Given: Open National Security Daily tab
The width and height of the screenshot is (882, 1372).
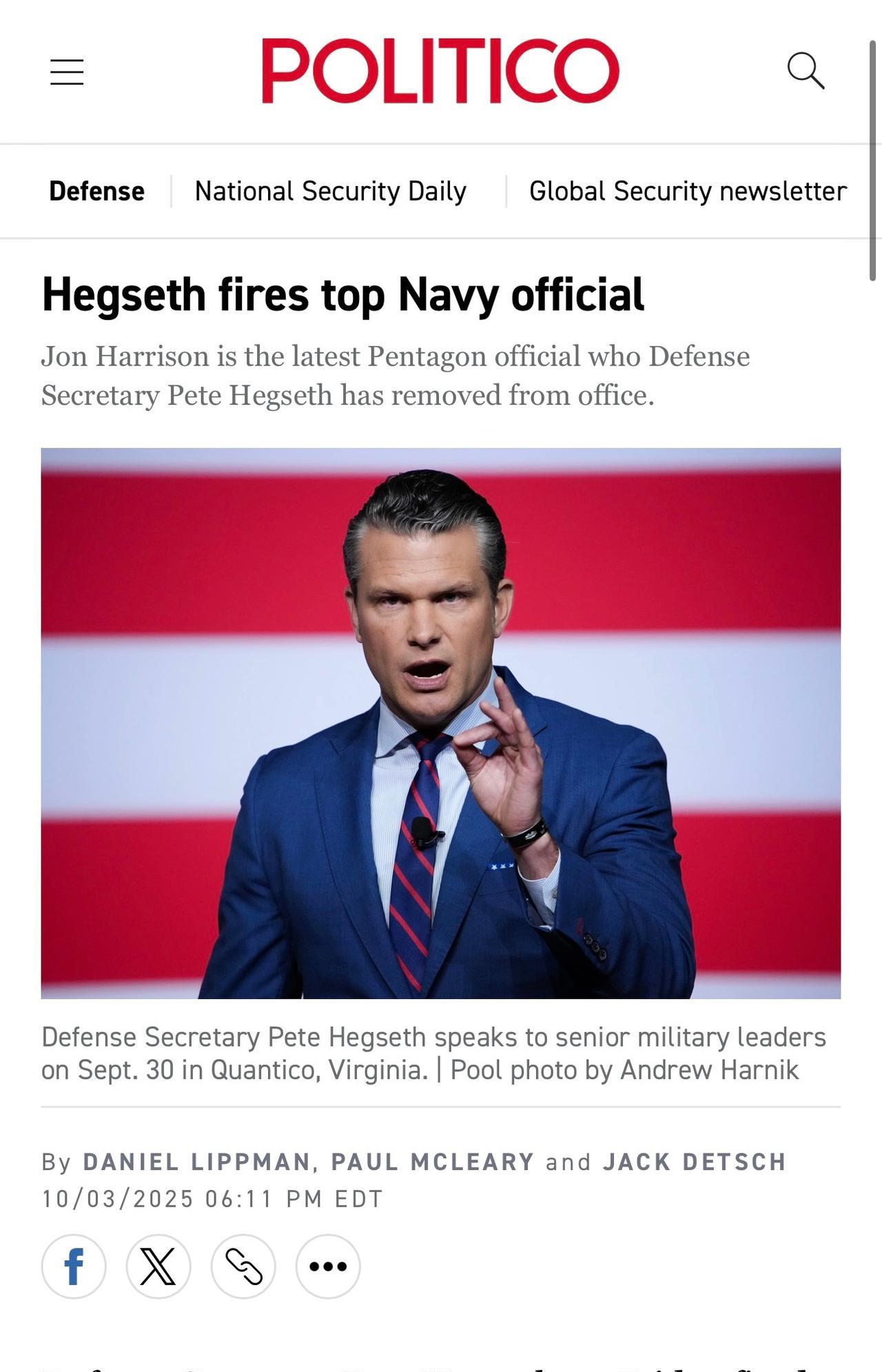Looking at the screenshot, I should [x=331, y=191].
